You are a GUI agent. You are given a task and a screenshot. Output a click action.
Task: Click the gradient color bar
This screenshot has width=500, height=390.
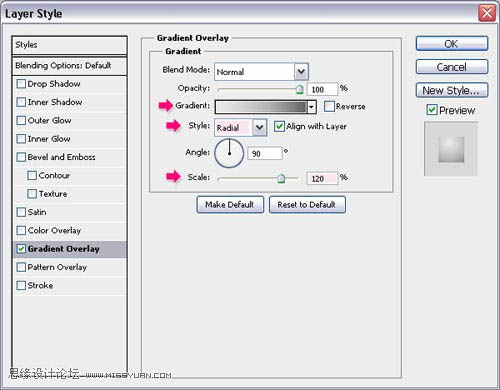tap(261, 107)
